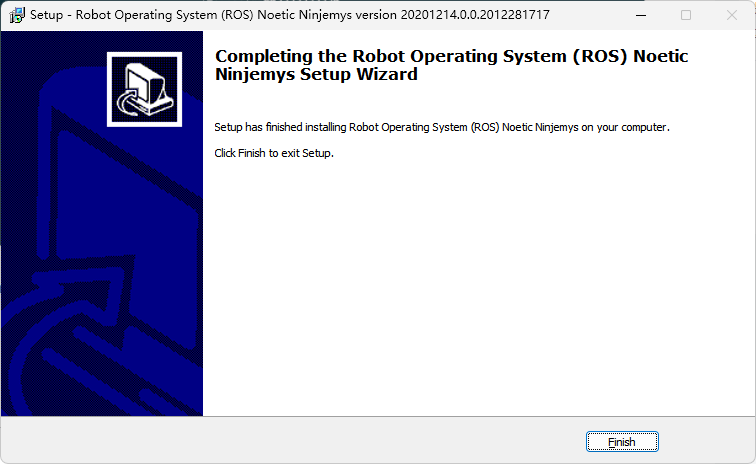Minimize the ROS Setup window

pyautogui.click(x=641, y=15)
